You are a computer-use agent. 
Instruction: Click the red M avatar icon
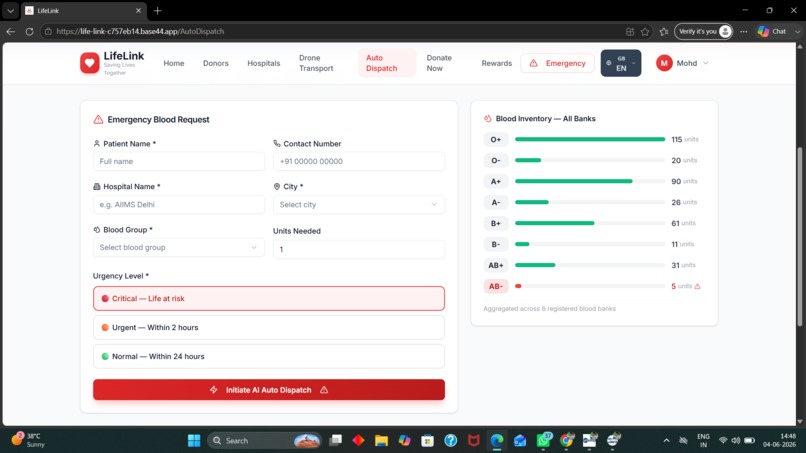pyautogui.click(x=664, y=63)
